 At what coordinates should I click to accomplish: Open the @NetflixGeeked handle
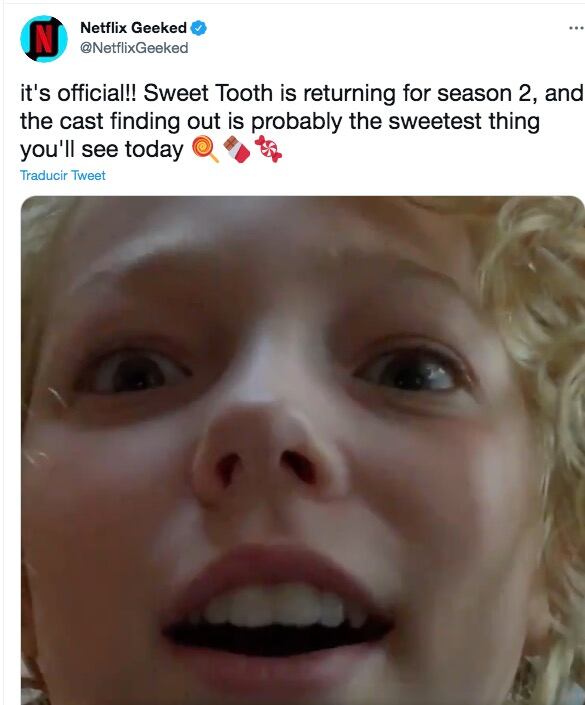coord(134,48)
